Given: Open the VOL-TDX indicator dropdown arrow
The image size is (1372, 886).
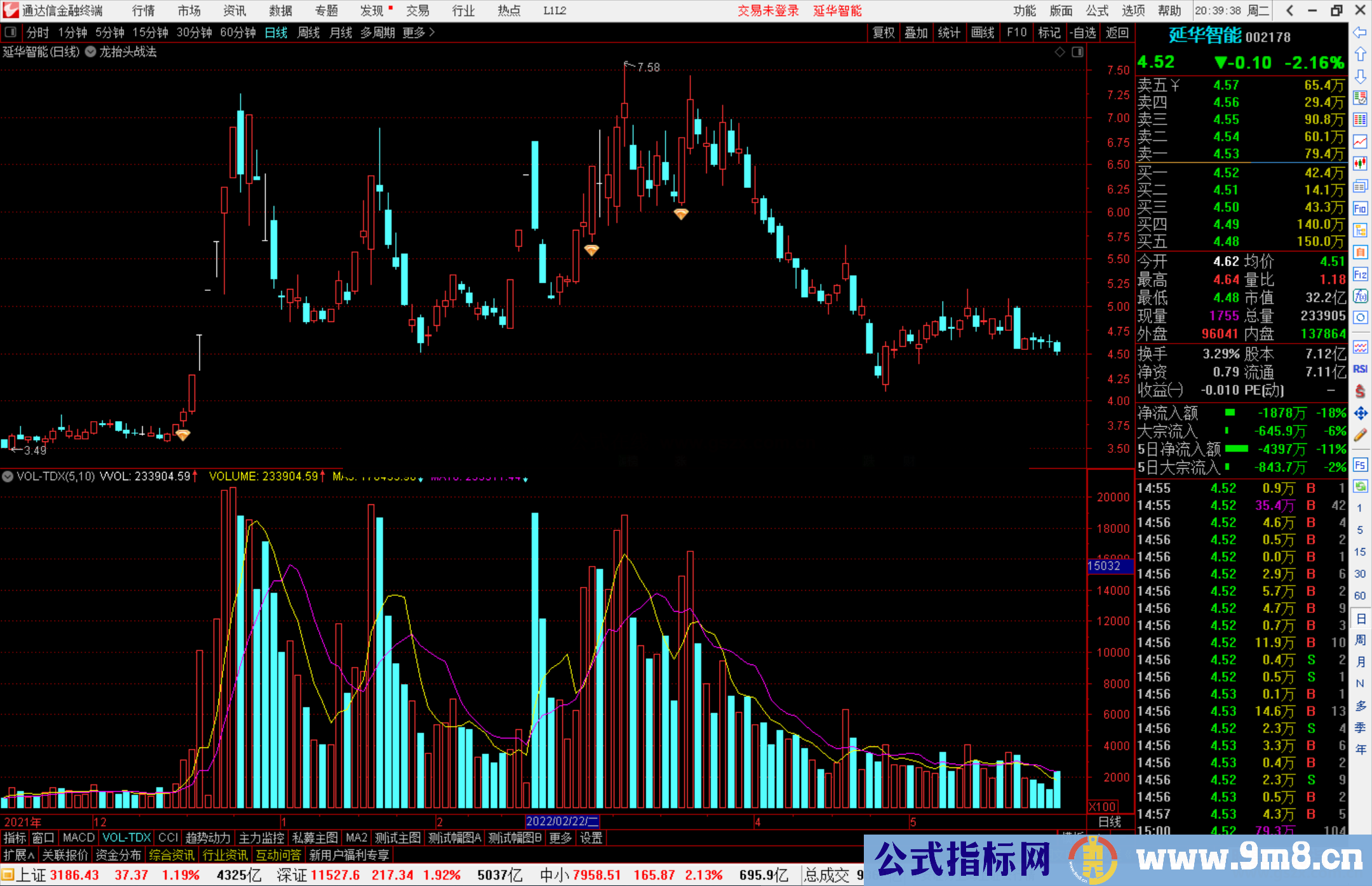Looking at the screenshot, I should coord(8,476).
